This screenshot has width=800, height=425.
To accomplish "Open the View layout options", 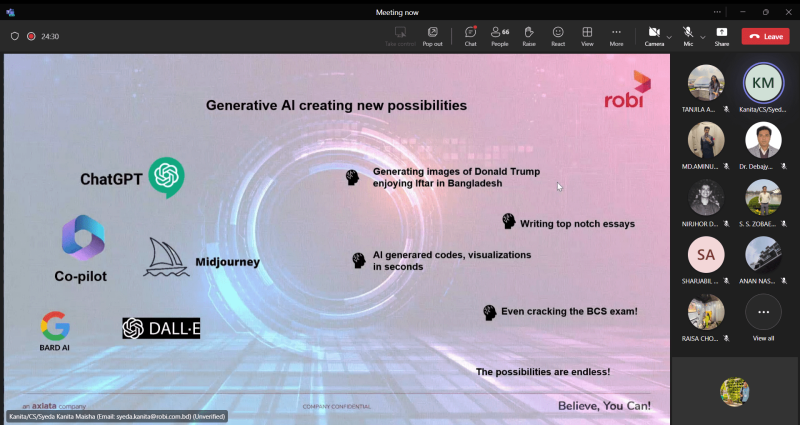I will [x=587, y=36].
